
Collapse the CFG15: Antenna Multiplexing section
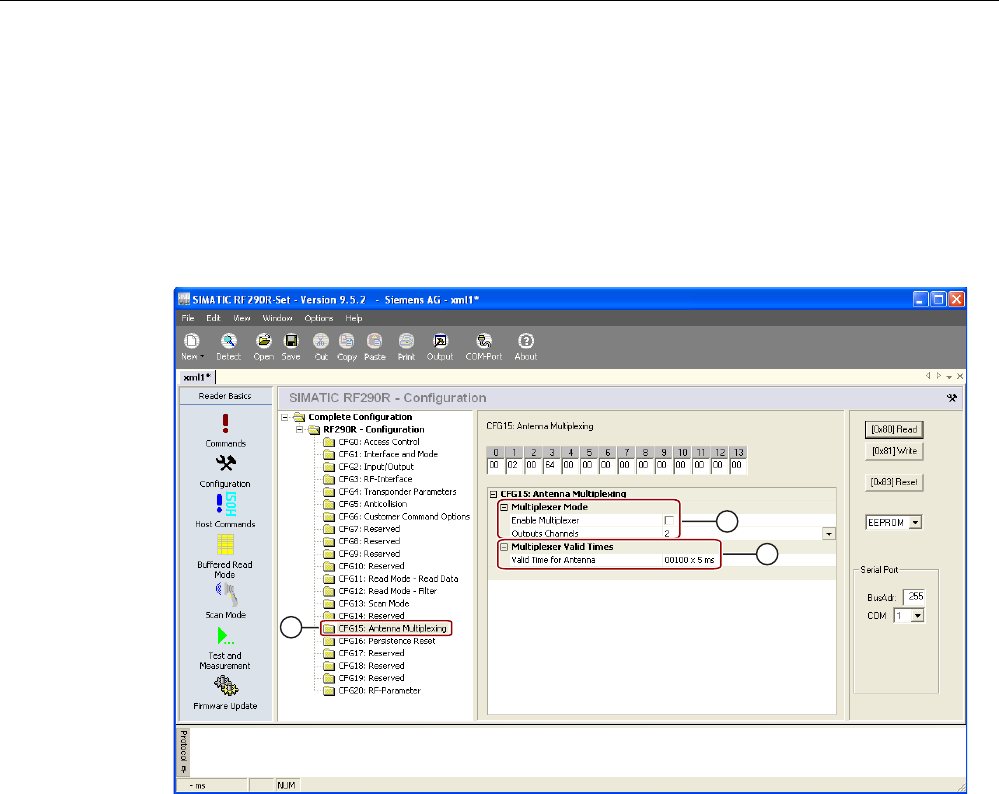pyautogui.click(x=493, y=494)
